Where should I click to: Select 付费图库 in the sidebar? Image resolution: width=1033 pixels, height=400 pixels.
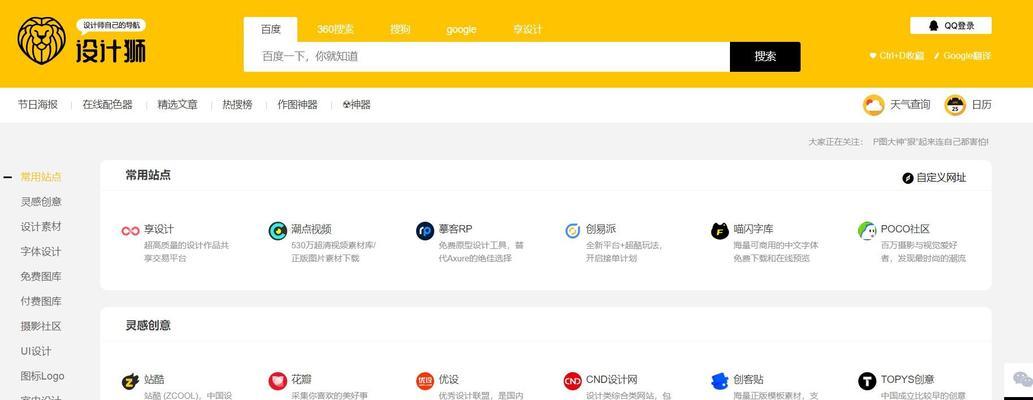(41, 301)
